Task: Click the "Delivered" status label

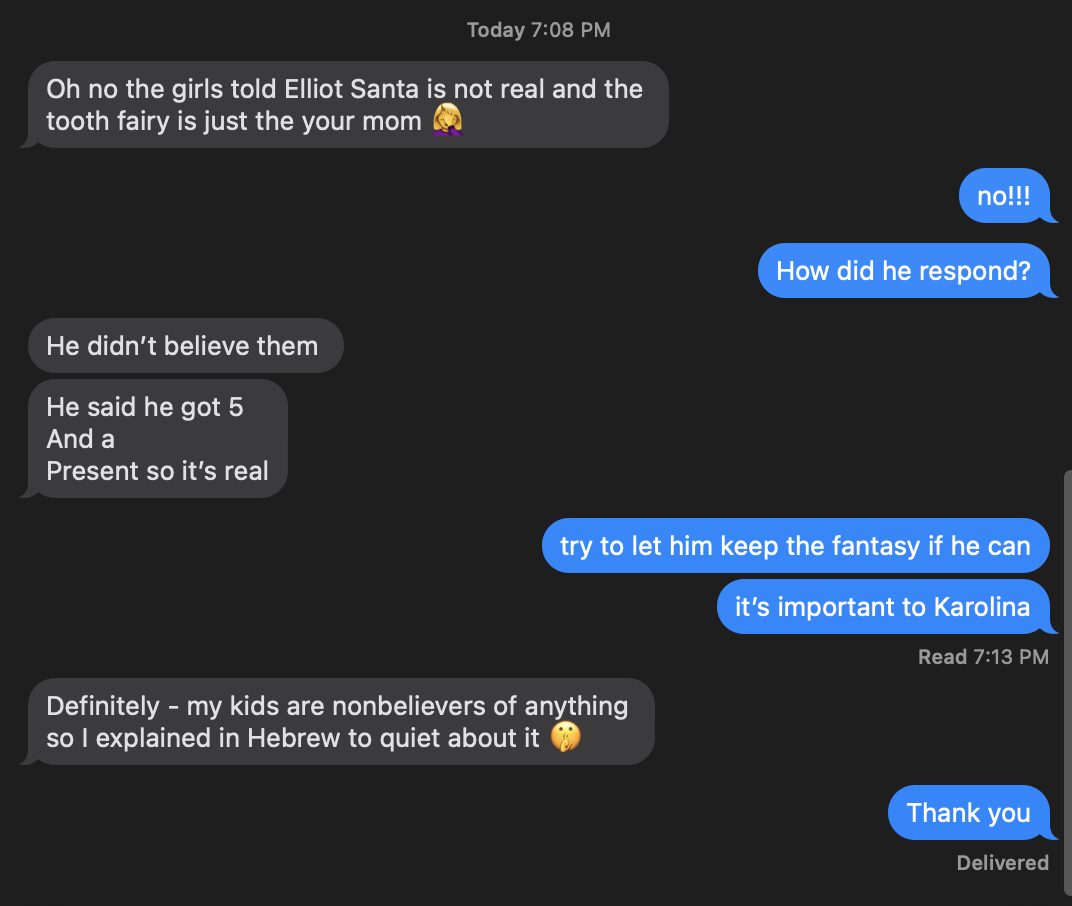Action: coord(1002,863)
